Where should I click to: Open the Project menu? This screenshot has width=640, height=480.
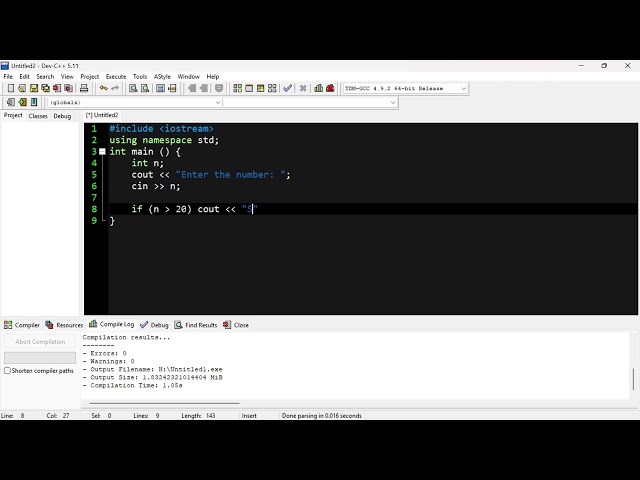click(x=90, y=76)
